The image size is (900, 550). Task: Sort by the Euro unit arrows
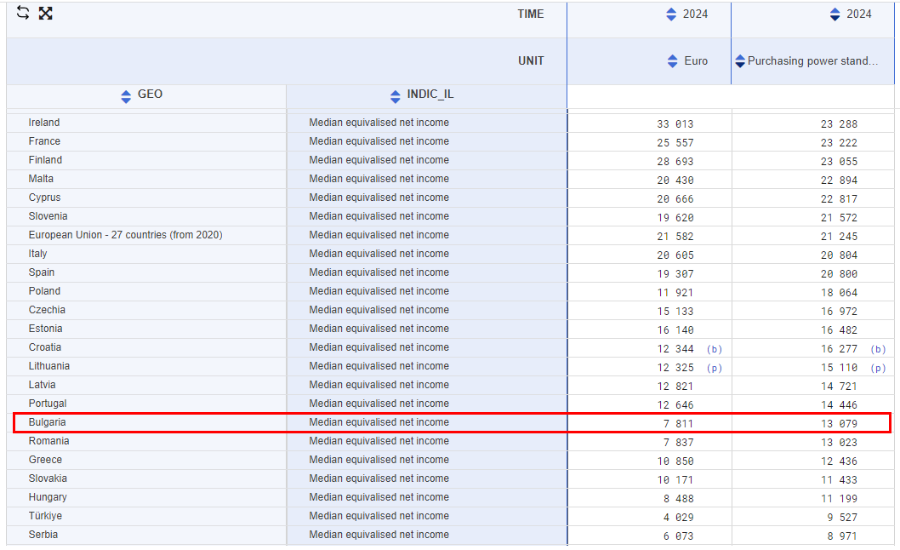click(x=672, y=61)
